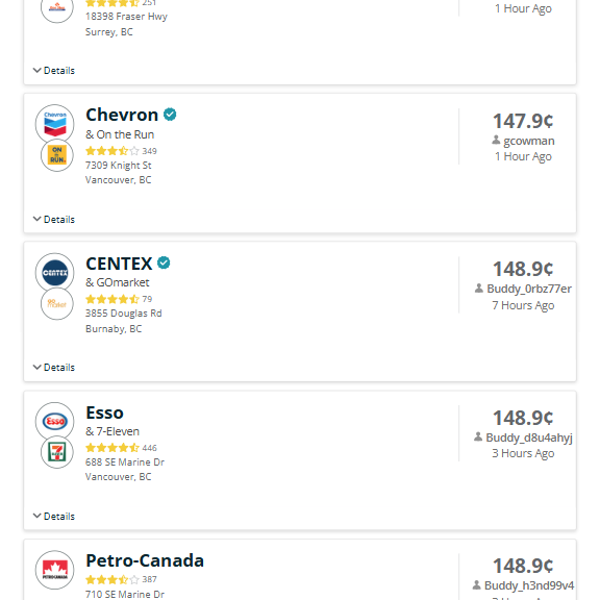This screenshot has height=600, width=600.
Task: Click the 7-Eleven logo icon
Action: (x=57, y=452)
